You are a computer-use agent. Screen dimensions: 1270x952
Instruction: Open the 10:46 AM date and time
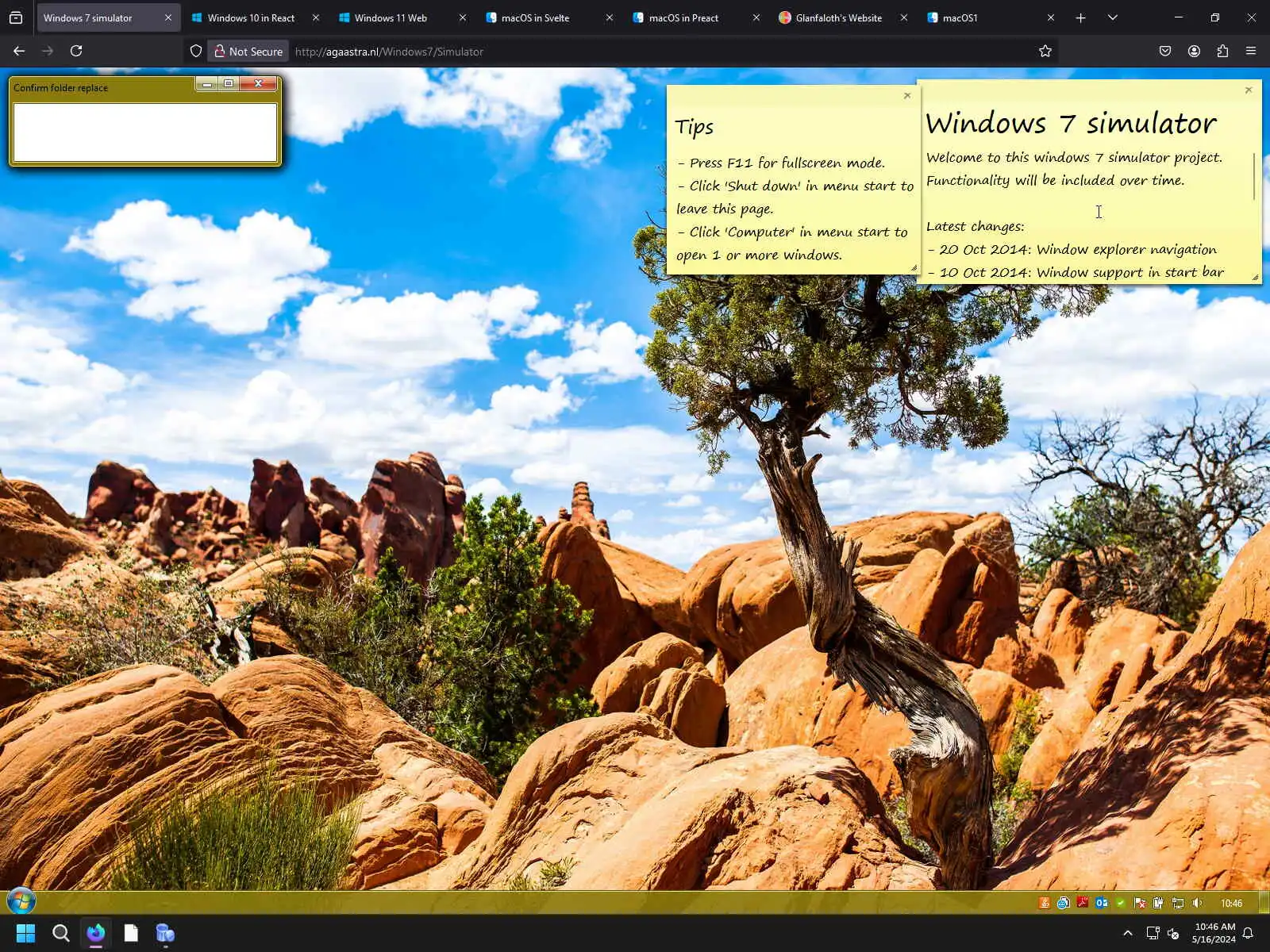(1214, 933)
